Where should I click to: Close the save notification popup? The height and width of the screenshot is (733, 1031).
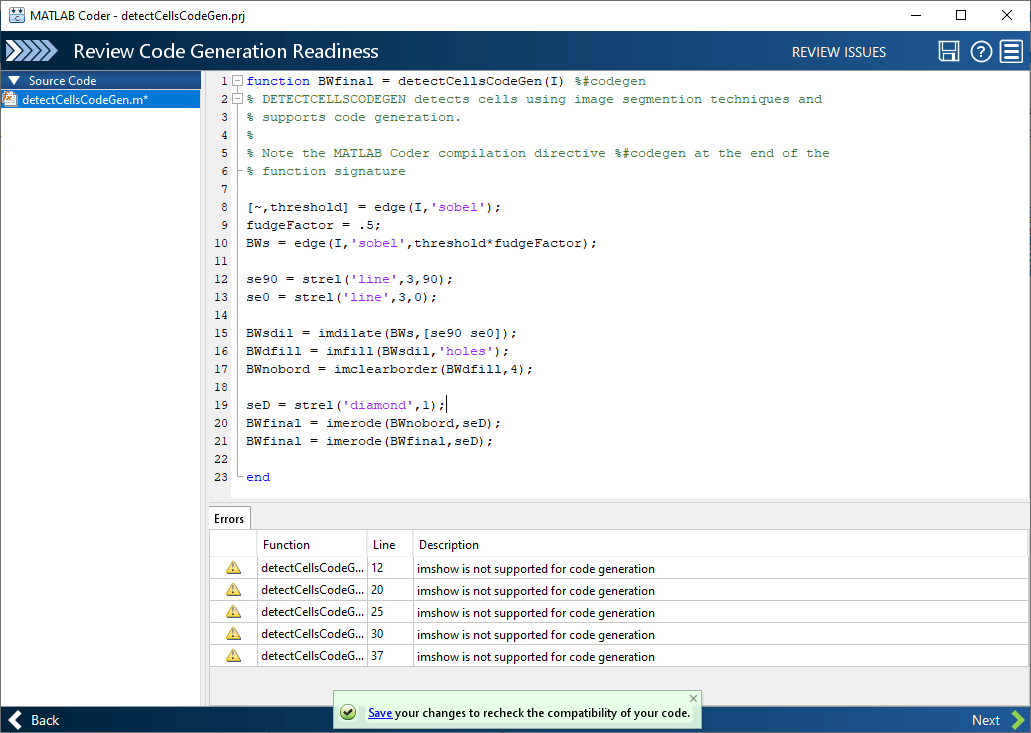[x=694, y=698]
